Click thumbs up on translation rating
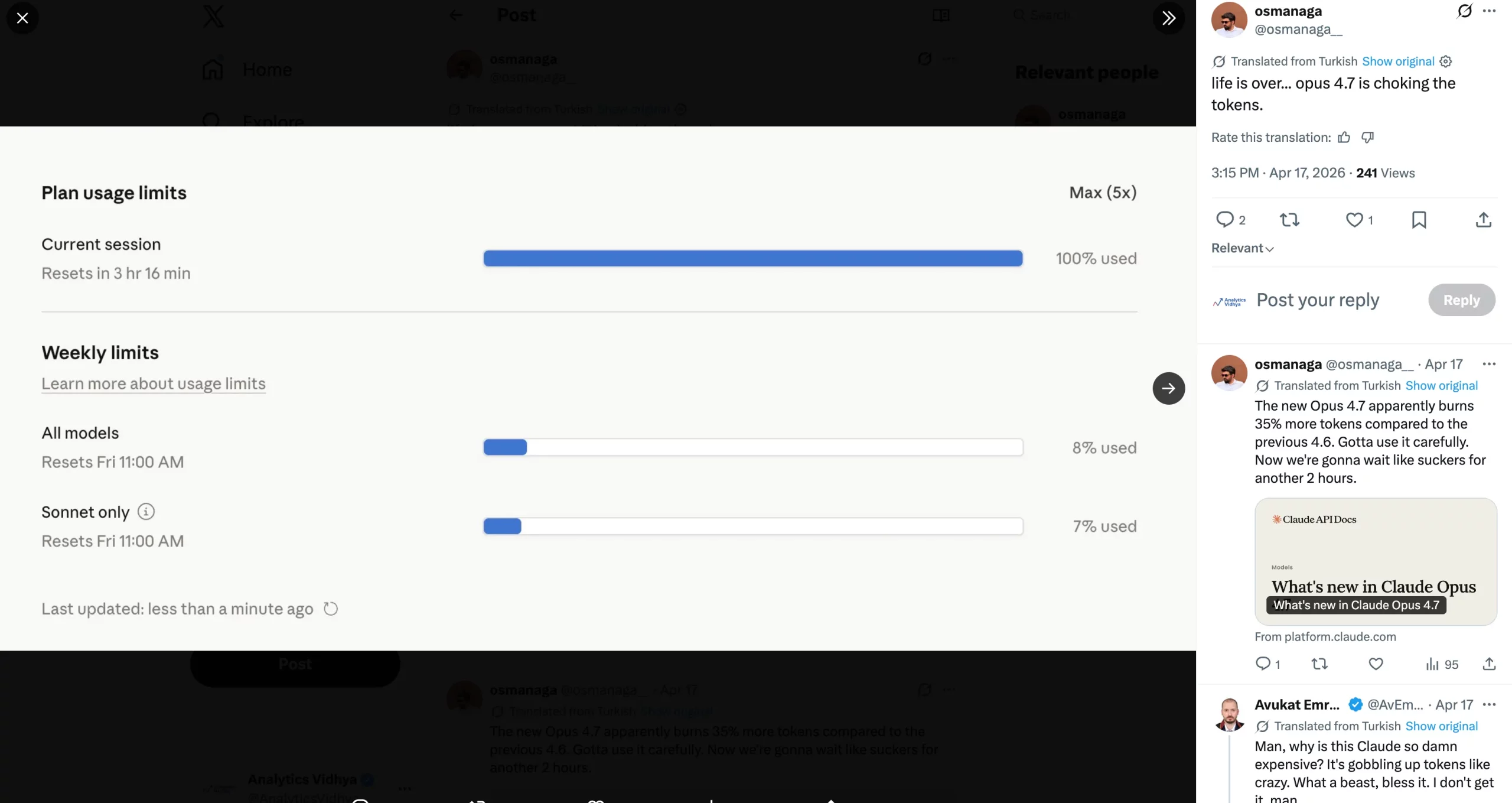Screen dimensions: 1512x803 1344,138
